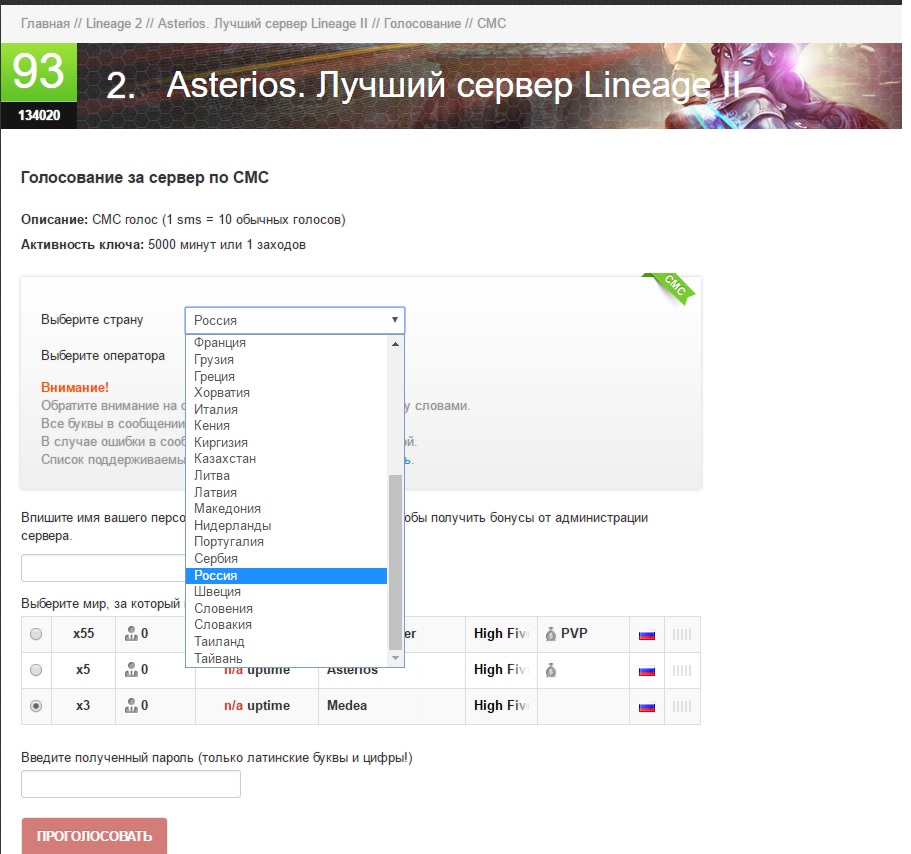Click the Russian flag in Medea row

click(x=647, y=707)
